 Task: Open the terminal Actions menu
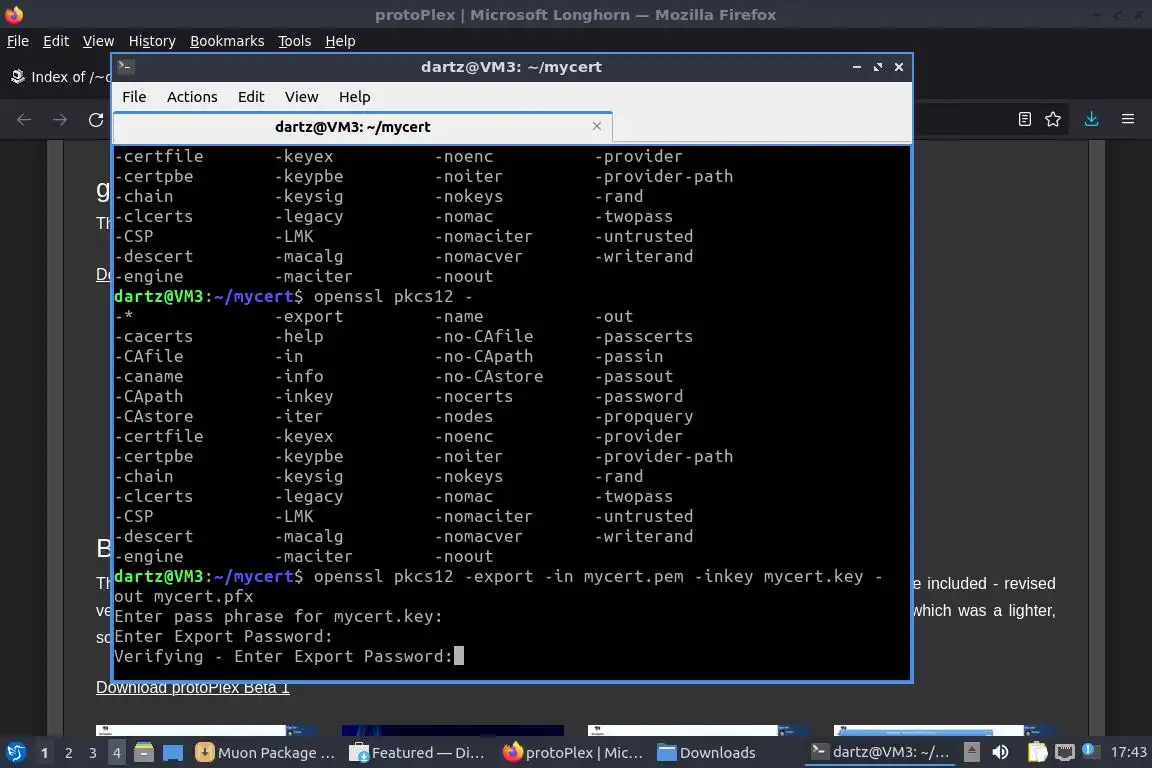(192, 97)
